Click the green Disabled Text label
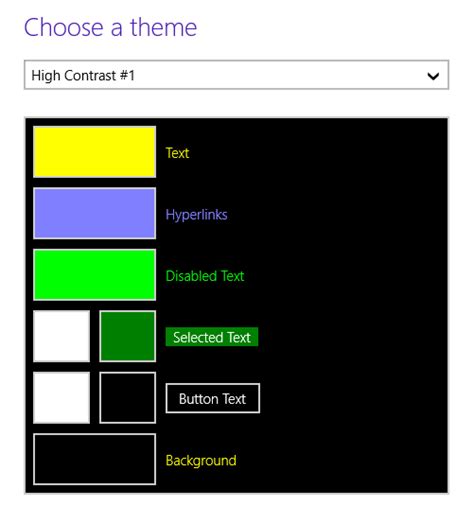 (205, 276)
